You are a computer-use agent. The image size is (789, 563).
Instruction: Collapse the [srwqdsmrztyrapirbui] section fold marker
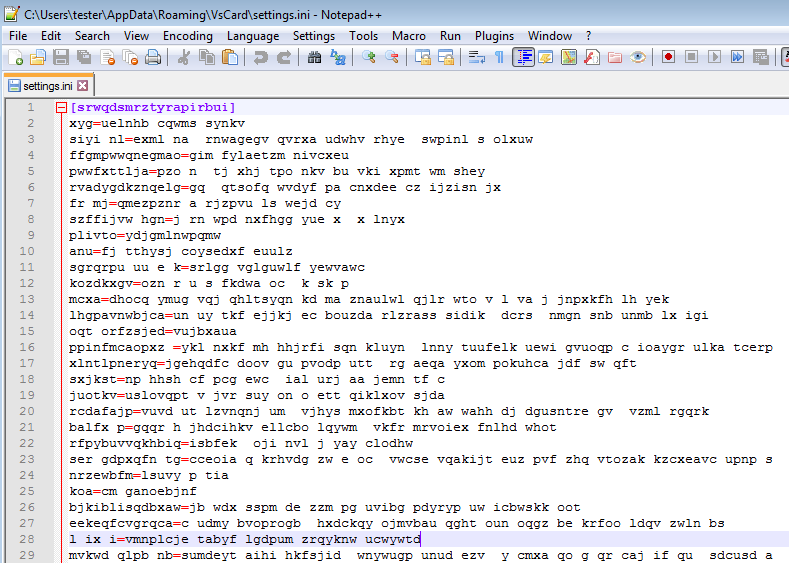61,107
